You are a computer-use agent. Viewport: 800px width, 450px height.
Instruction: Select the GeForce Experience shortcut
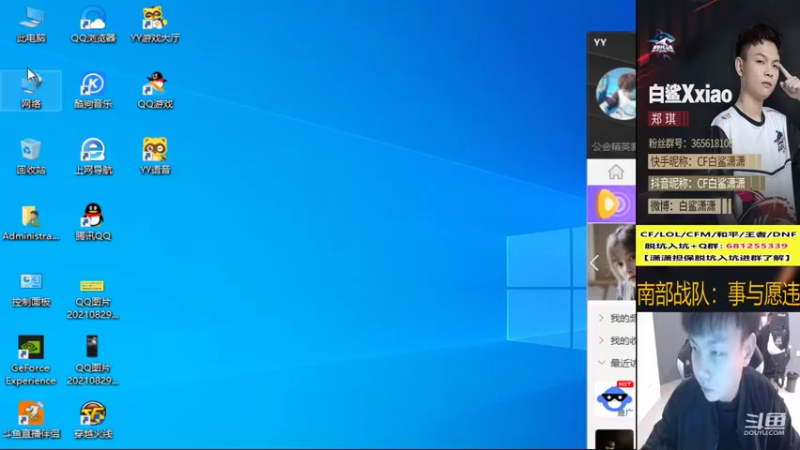click(31, 360)
